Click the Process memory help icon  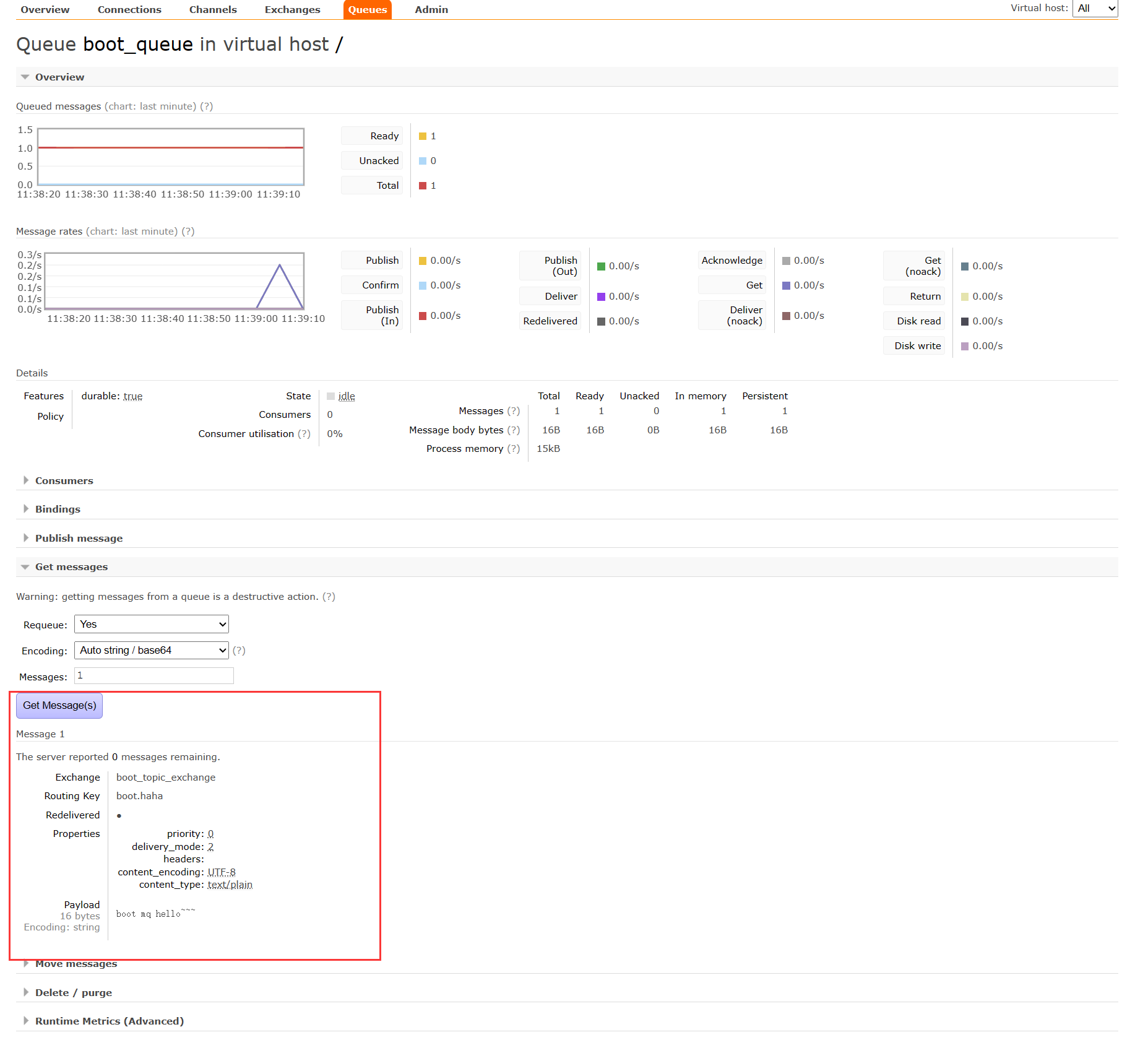[513, 448]
